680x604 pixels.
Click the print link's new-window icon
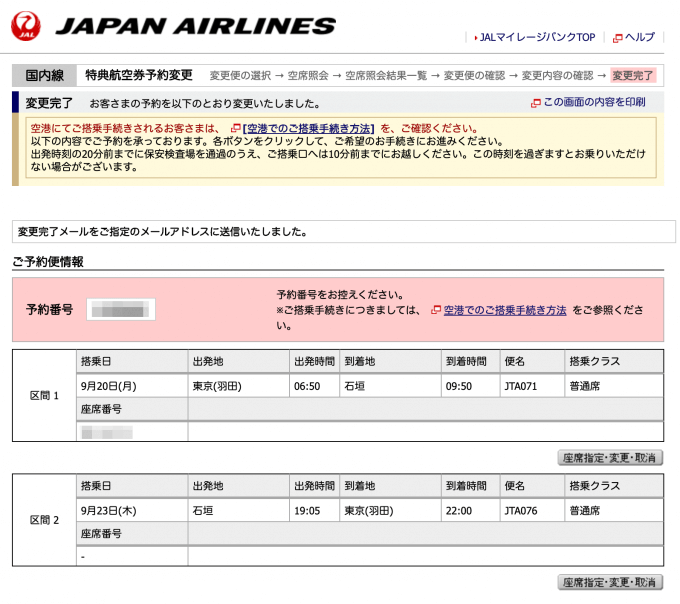(x=536, y=103)
